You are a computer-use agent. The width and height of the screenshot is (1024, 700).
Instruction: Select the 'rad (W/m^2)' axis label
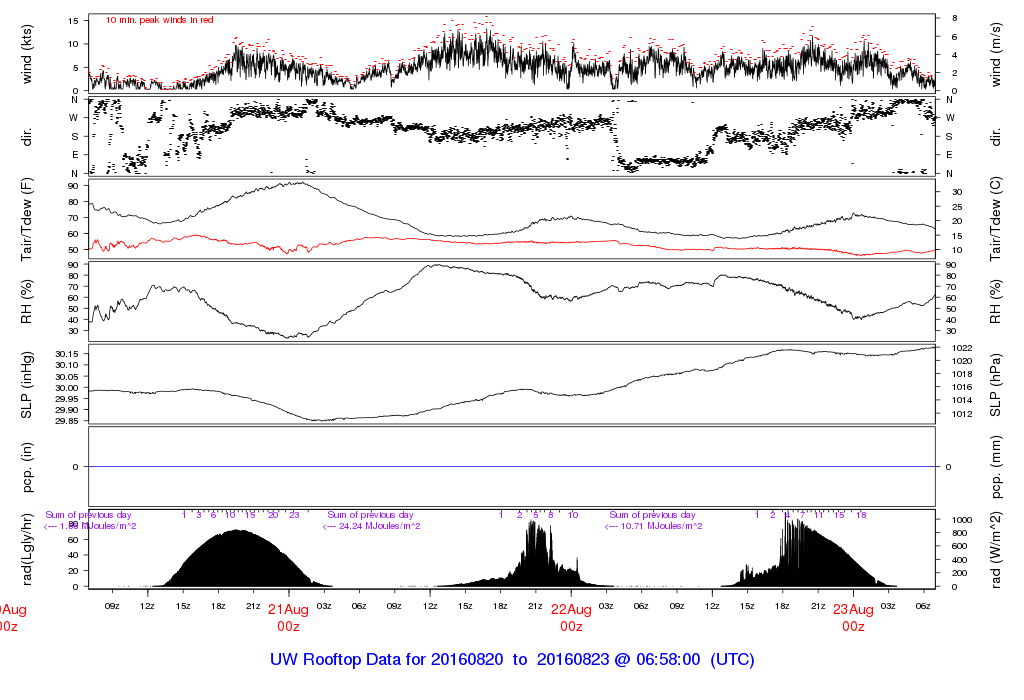pos(995,549)
